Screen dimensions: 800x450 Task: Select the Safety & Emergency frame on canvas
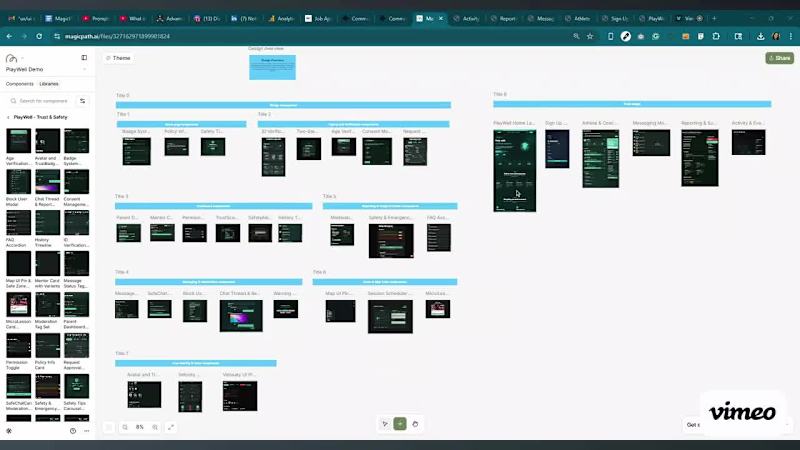tap(391, 241)
